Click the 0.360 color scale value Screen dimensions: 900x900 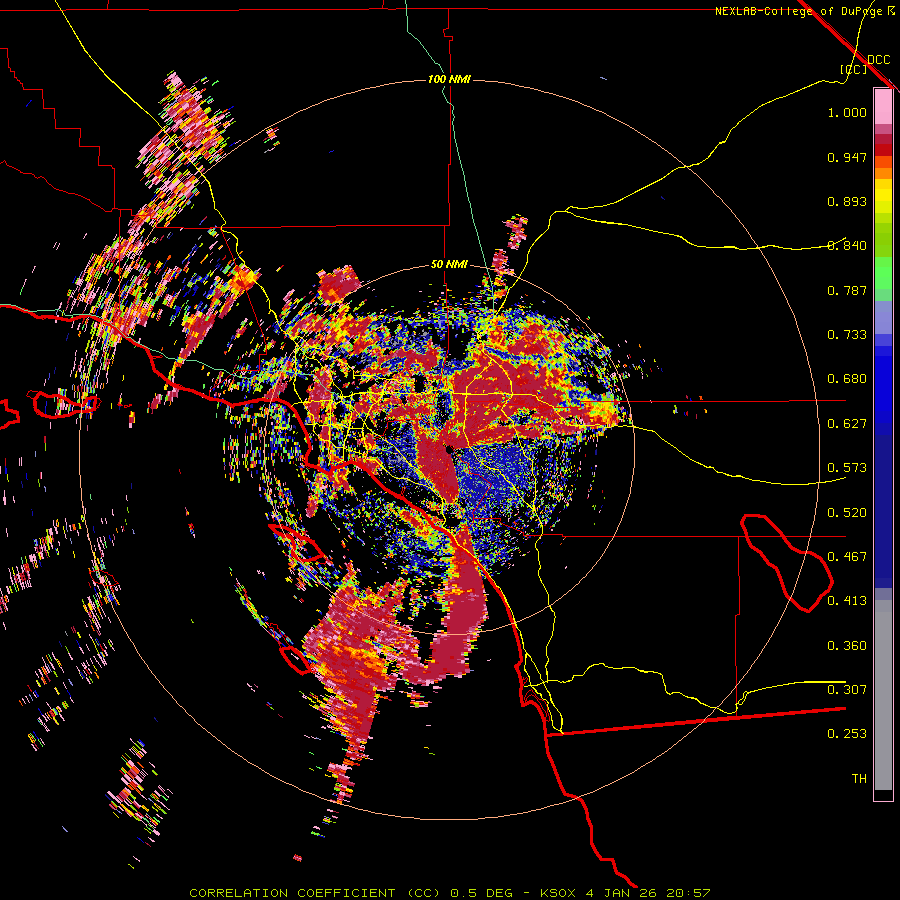click(x=847, y=646)
